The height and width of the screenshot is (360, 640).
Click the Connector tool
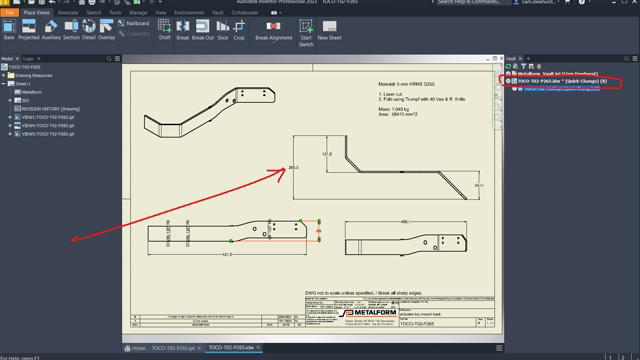[x=134, y=33]
